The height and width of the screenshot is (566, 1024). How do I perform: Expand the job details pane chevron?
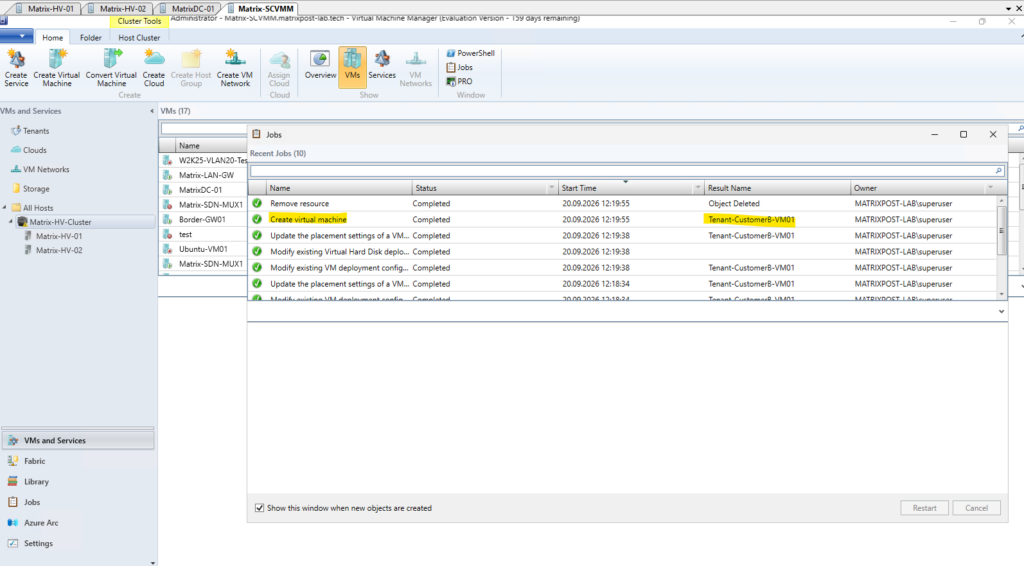point(1001,311)
